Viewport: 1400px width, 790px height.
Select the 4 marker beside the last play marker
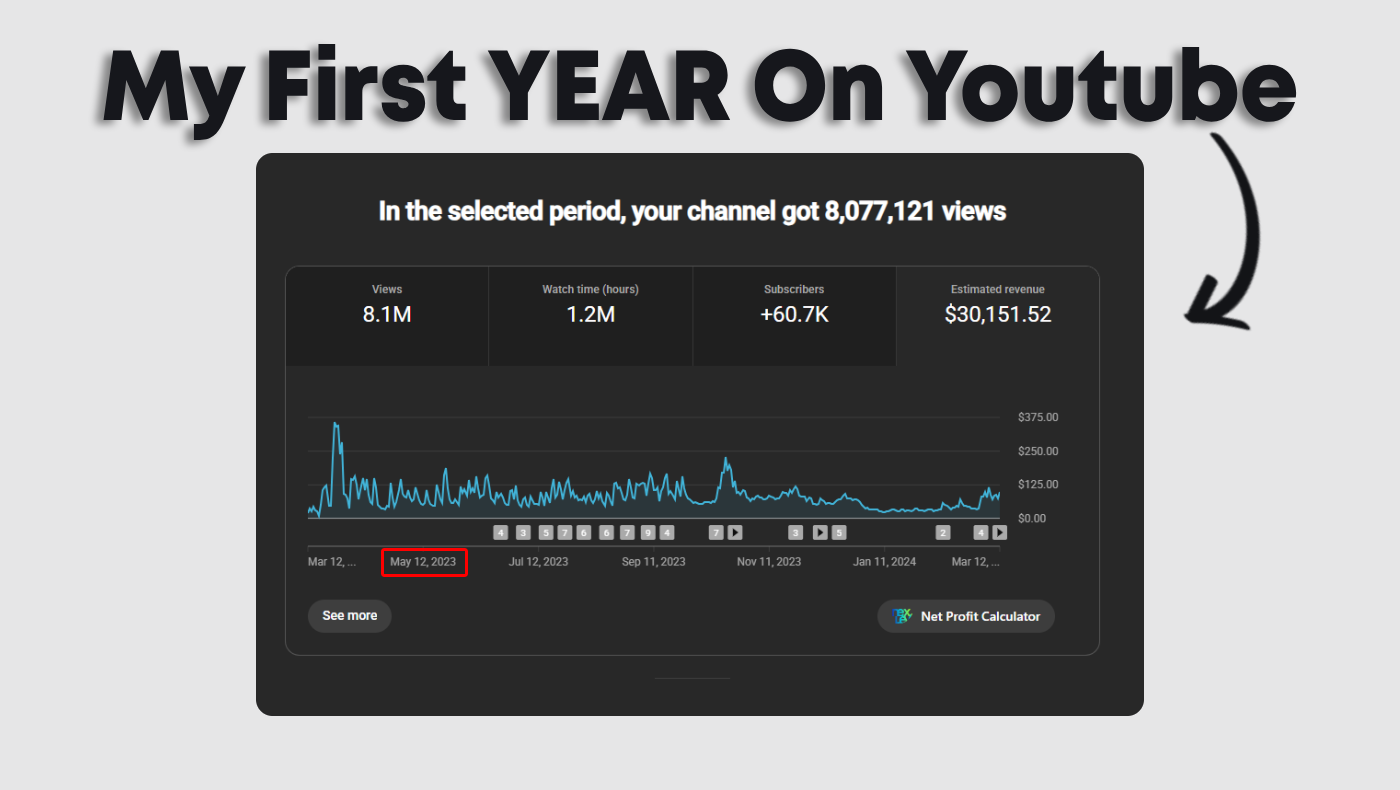(981, 533)
